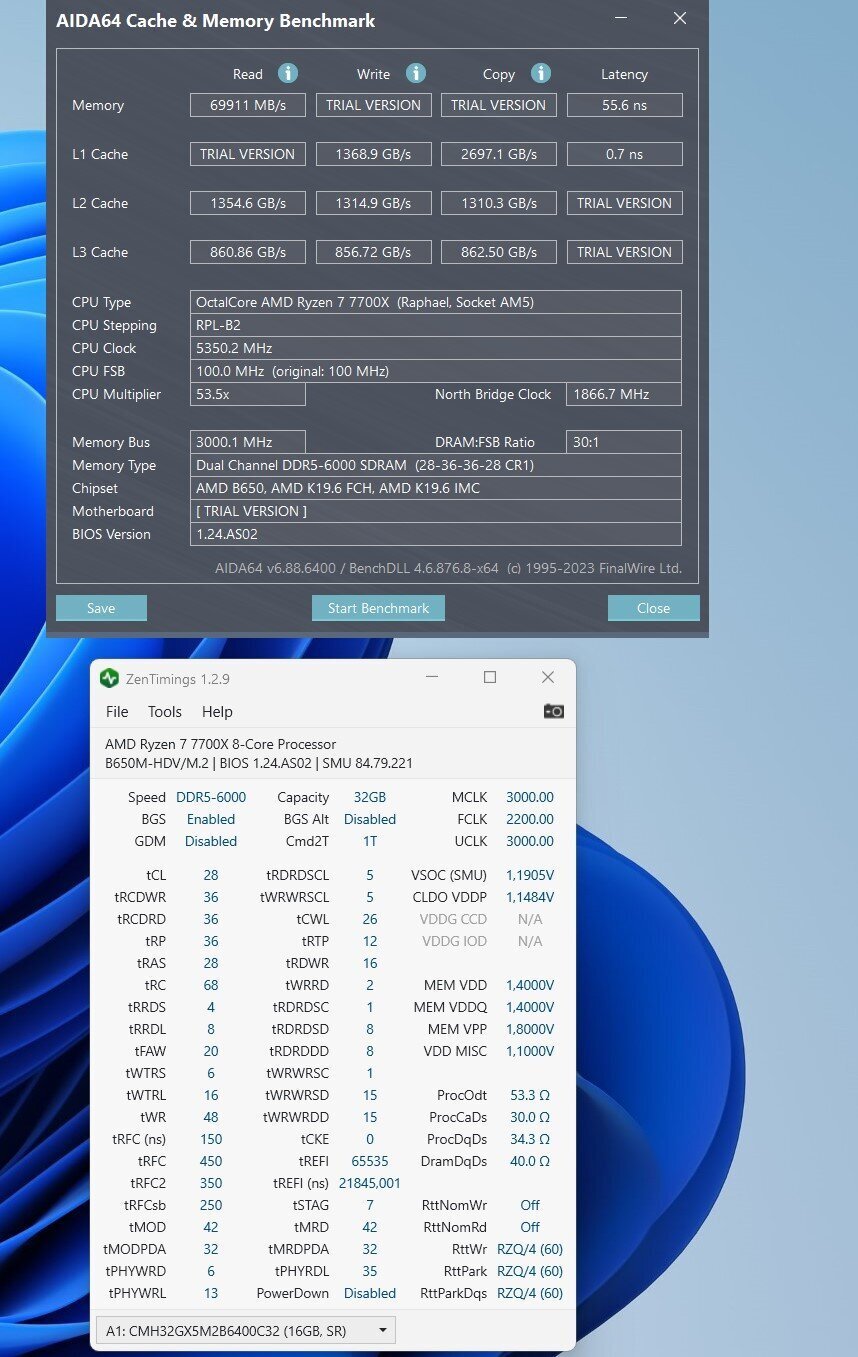This screenshot has height=1357, width=858.
Task: Click the green ZenTimings app logo
Action: pyautogui.click(x=109, y=678)
